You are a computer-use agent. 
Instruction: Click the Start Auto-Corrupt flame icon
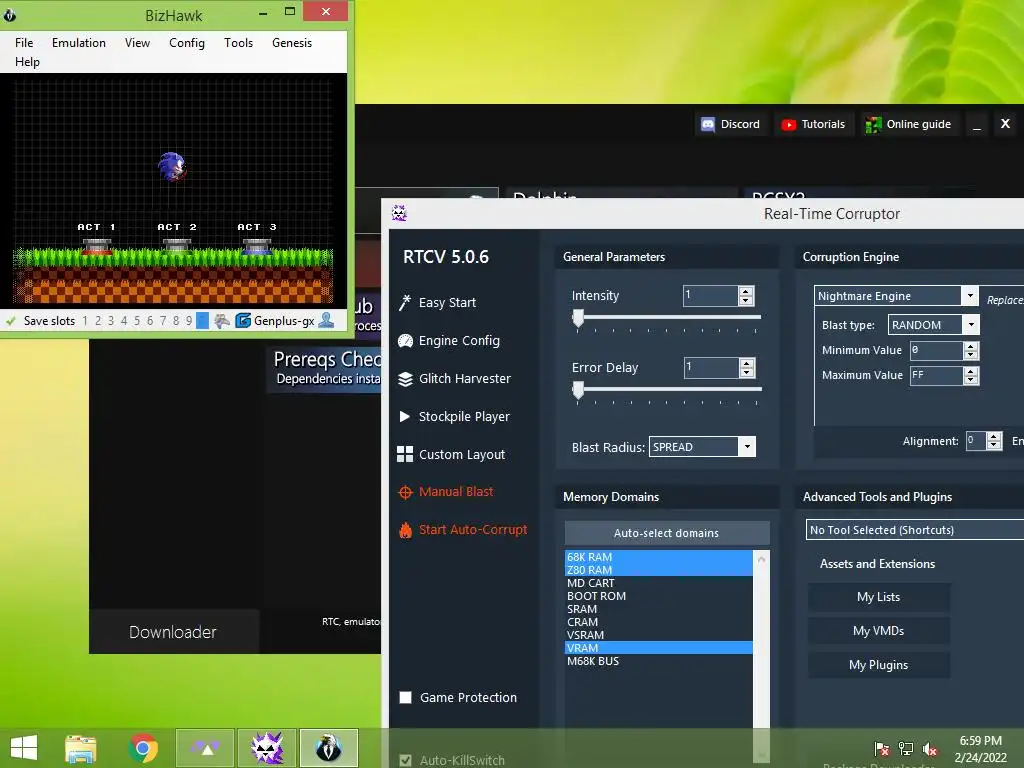(405, 530)
